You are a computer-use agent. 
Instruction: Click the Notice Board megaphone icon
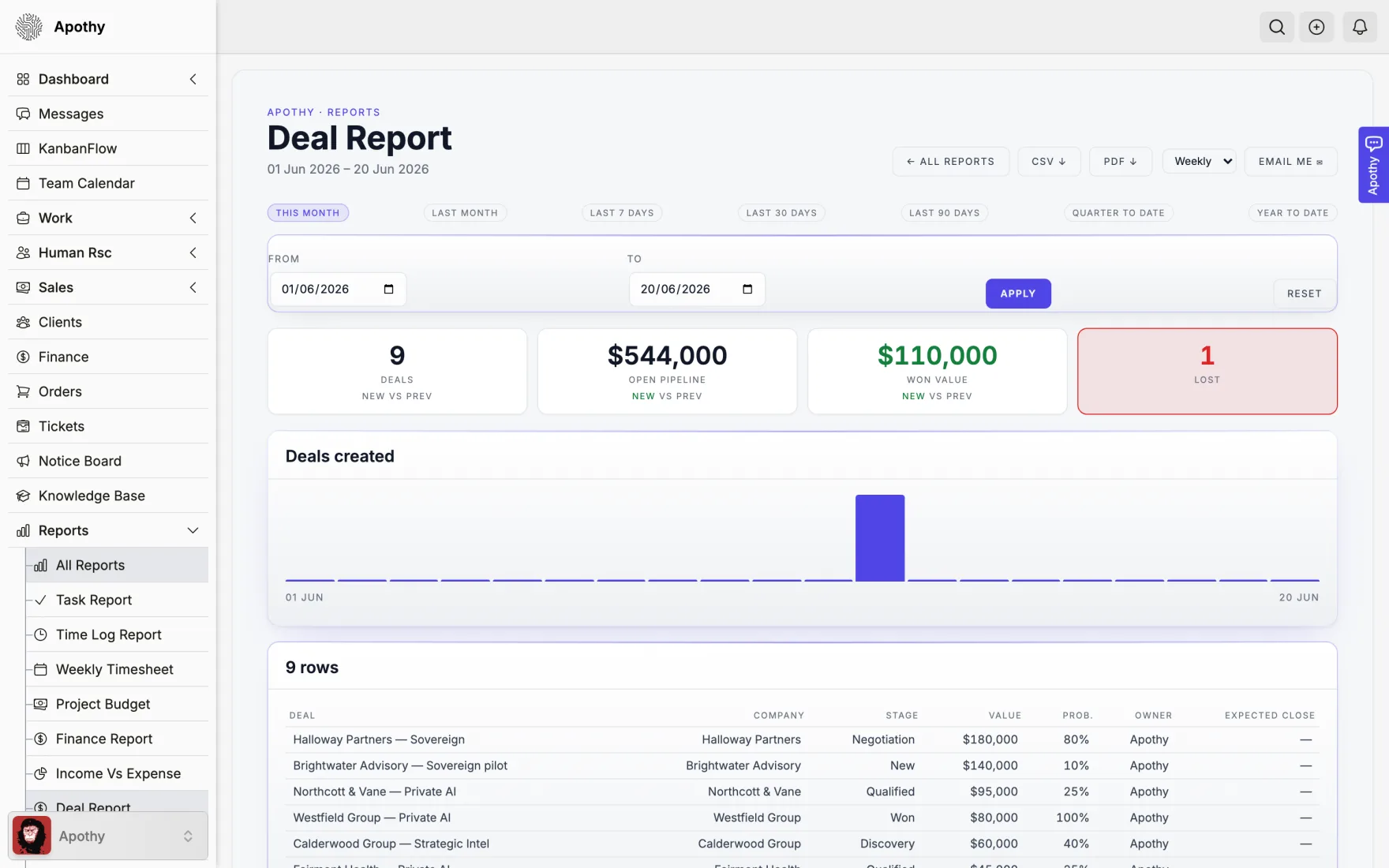[x=23, y=461]
